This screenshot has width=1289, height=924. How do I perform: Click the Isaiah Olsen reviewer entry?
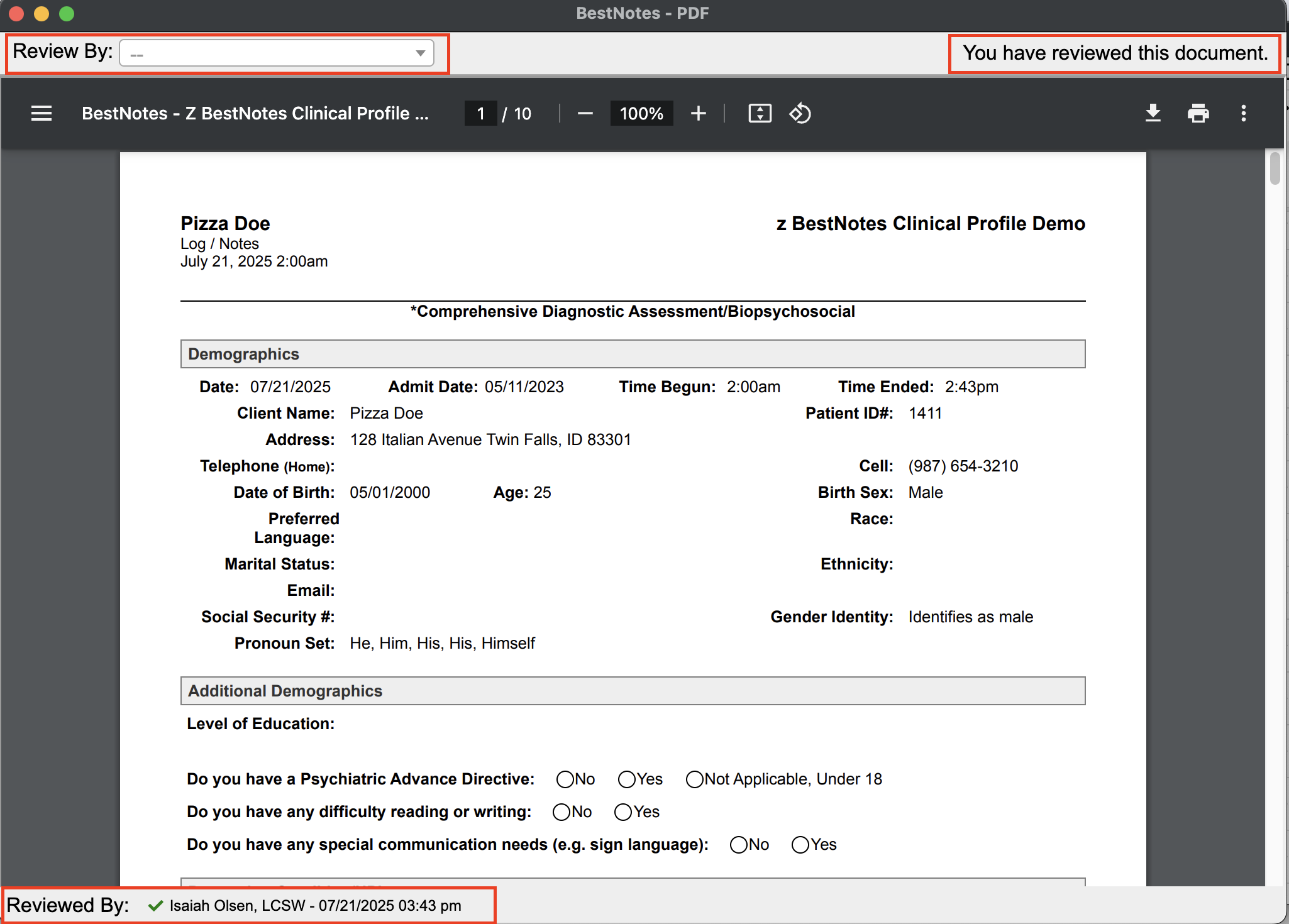pyautogui.click(x=314, y=906)
